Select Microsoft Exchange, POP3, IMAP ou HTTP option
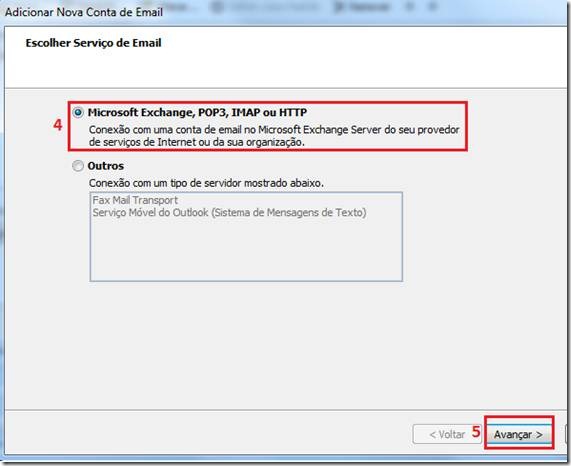Screen dimensions: 571x466 pyautogui.click(x=78, y=112)
